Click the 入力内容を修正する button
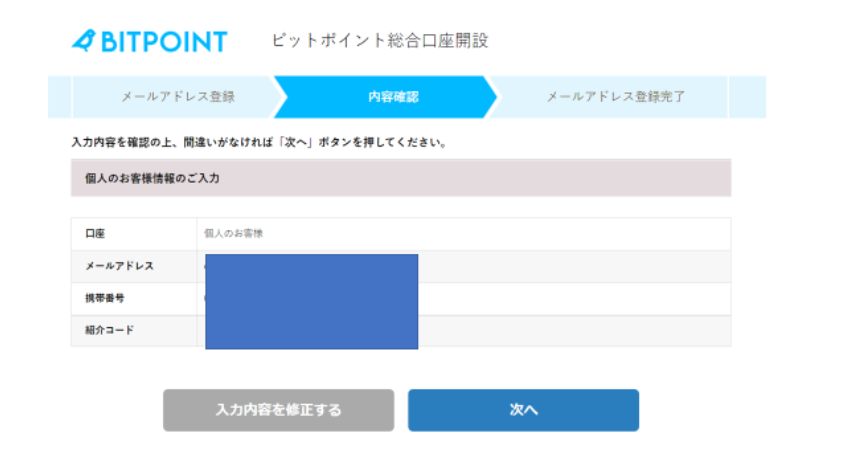This screenshot has width=853, height=468. (279, 410)
